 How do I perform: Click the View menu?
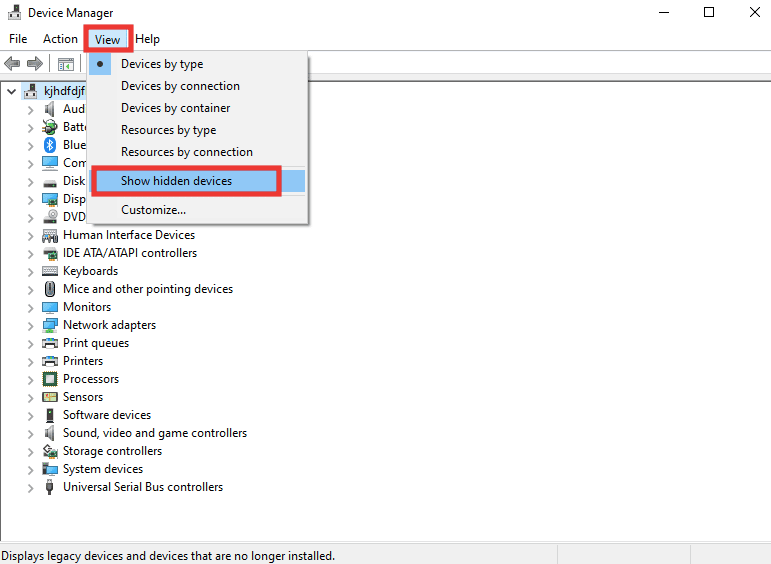click(x=108, y=39)
